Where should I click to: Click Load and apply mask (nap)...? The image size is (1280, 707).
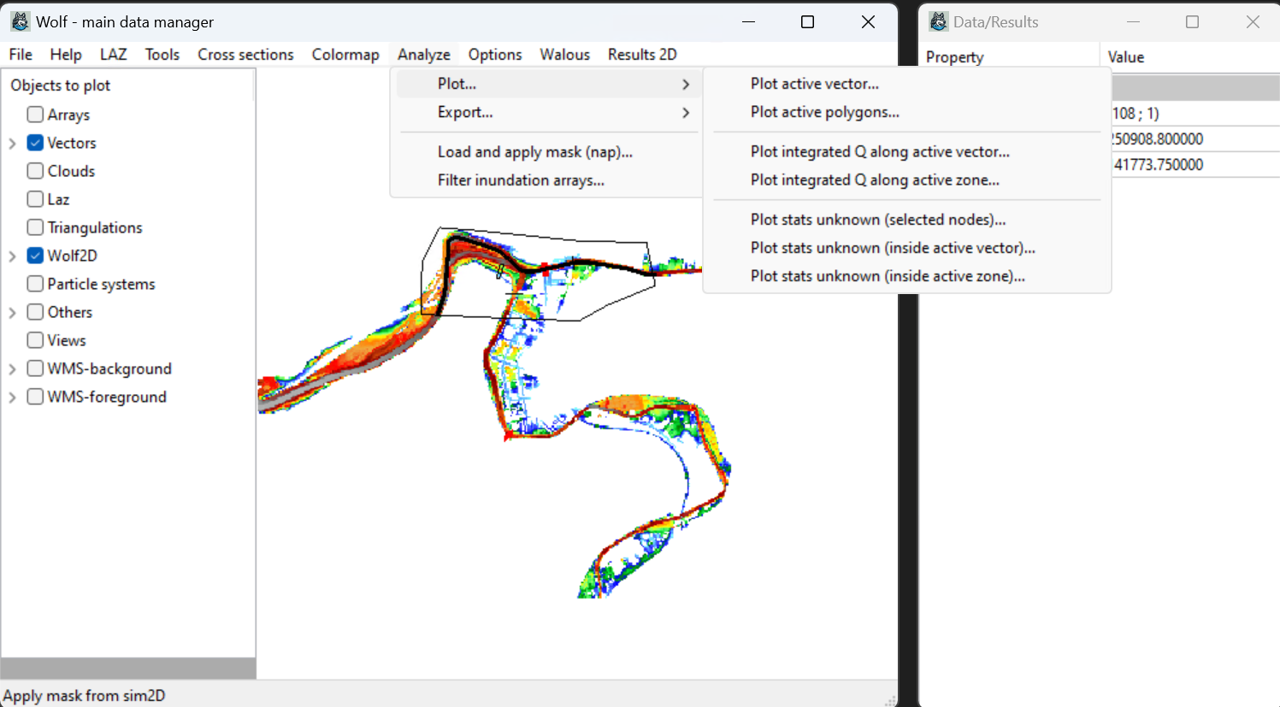tap(534, 152)
